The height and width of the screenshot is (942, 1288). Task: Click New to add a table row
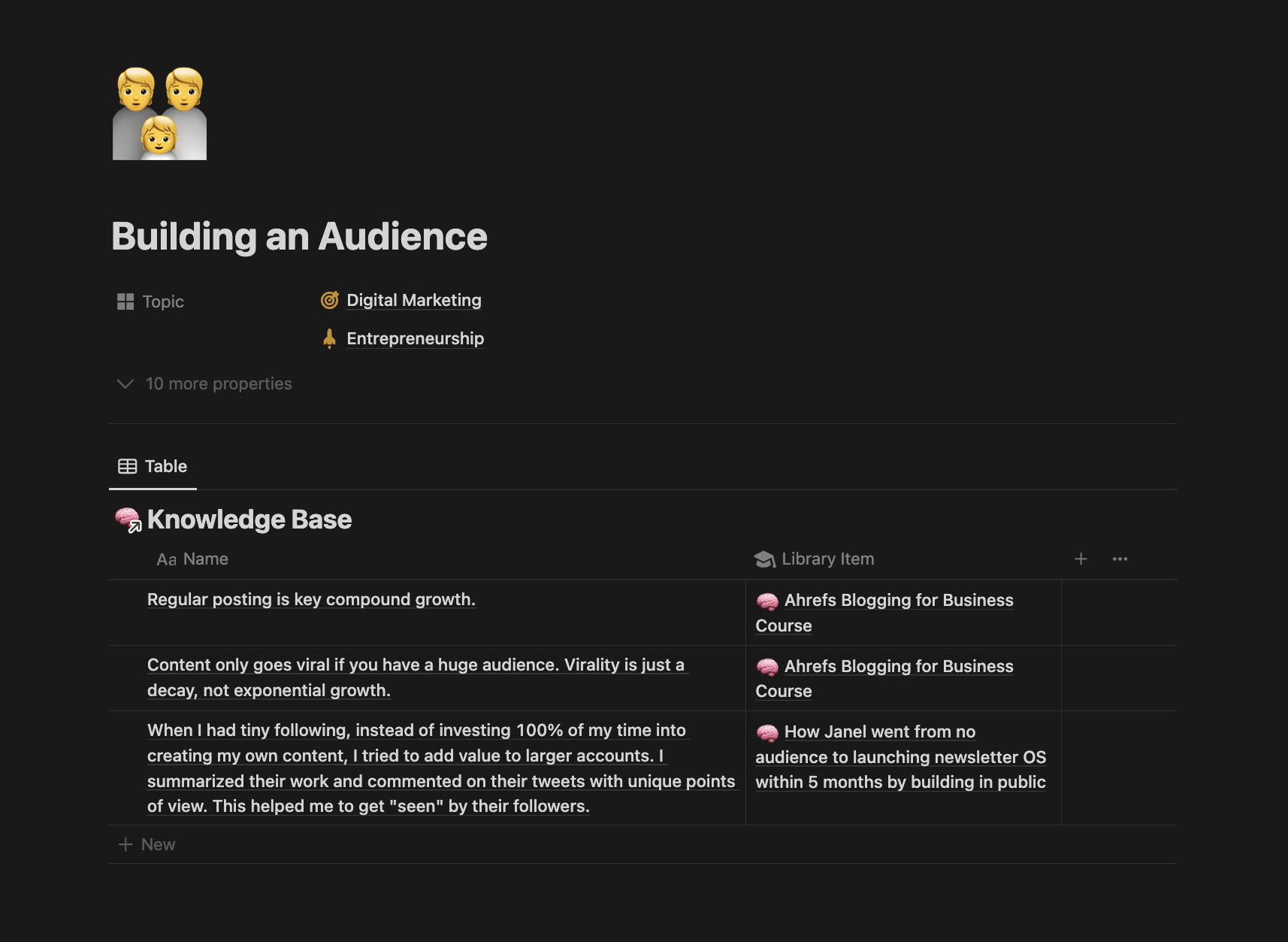147,844
